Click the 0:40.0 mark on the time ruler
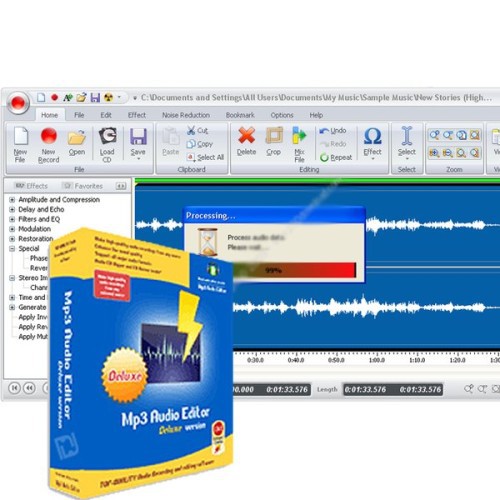 (296, 360)
